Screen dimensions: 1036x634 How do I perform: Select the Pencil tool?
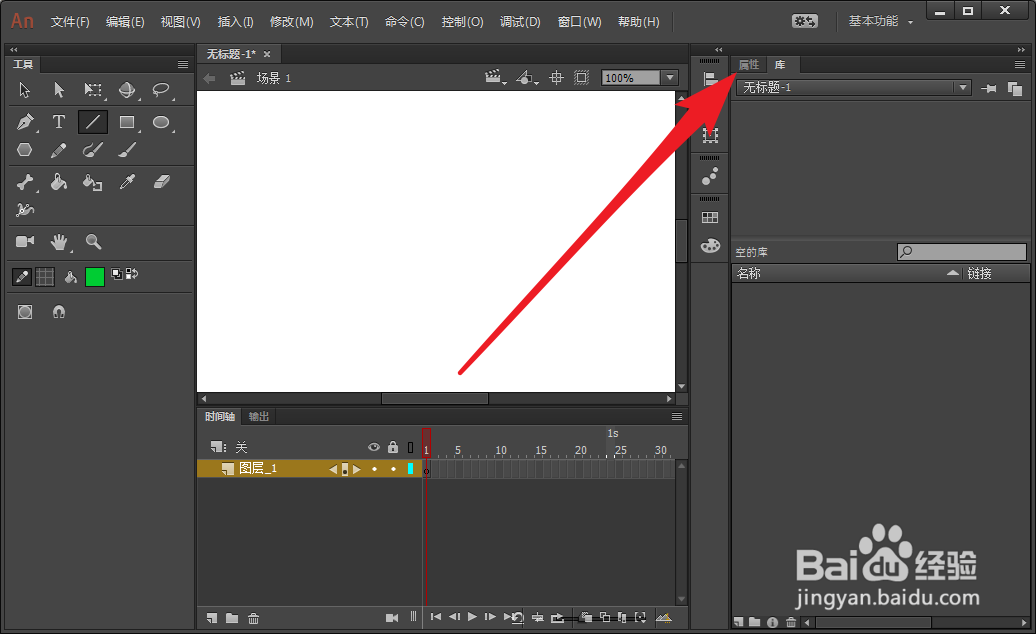coord(59,150)
